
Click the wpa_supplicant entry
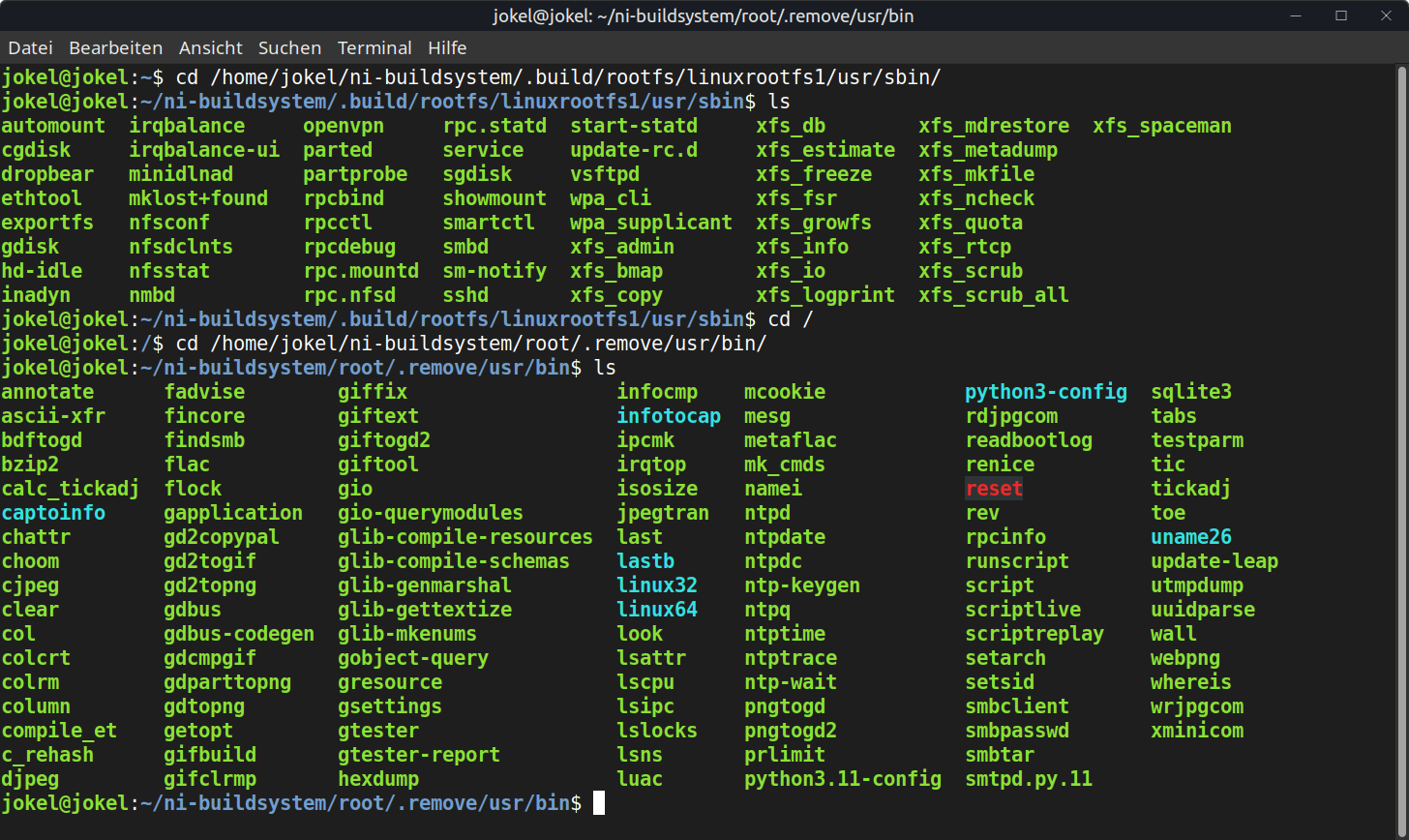click(x=651, y=223)
